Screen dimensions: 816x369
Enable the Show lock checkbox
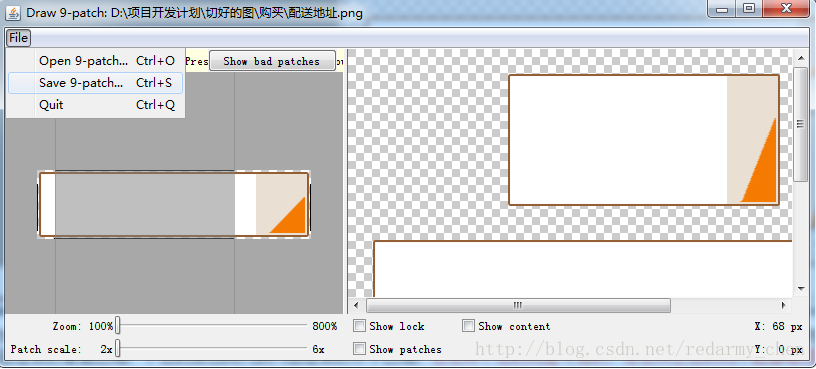tap(359, 326)
